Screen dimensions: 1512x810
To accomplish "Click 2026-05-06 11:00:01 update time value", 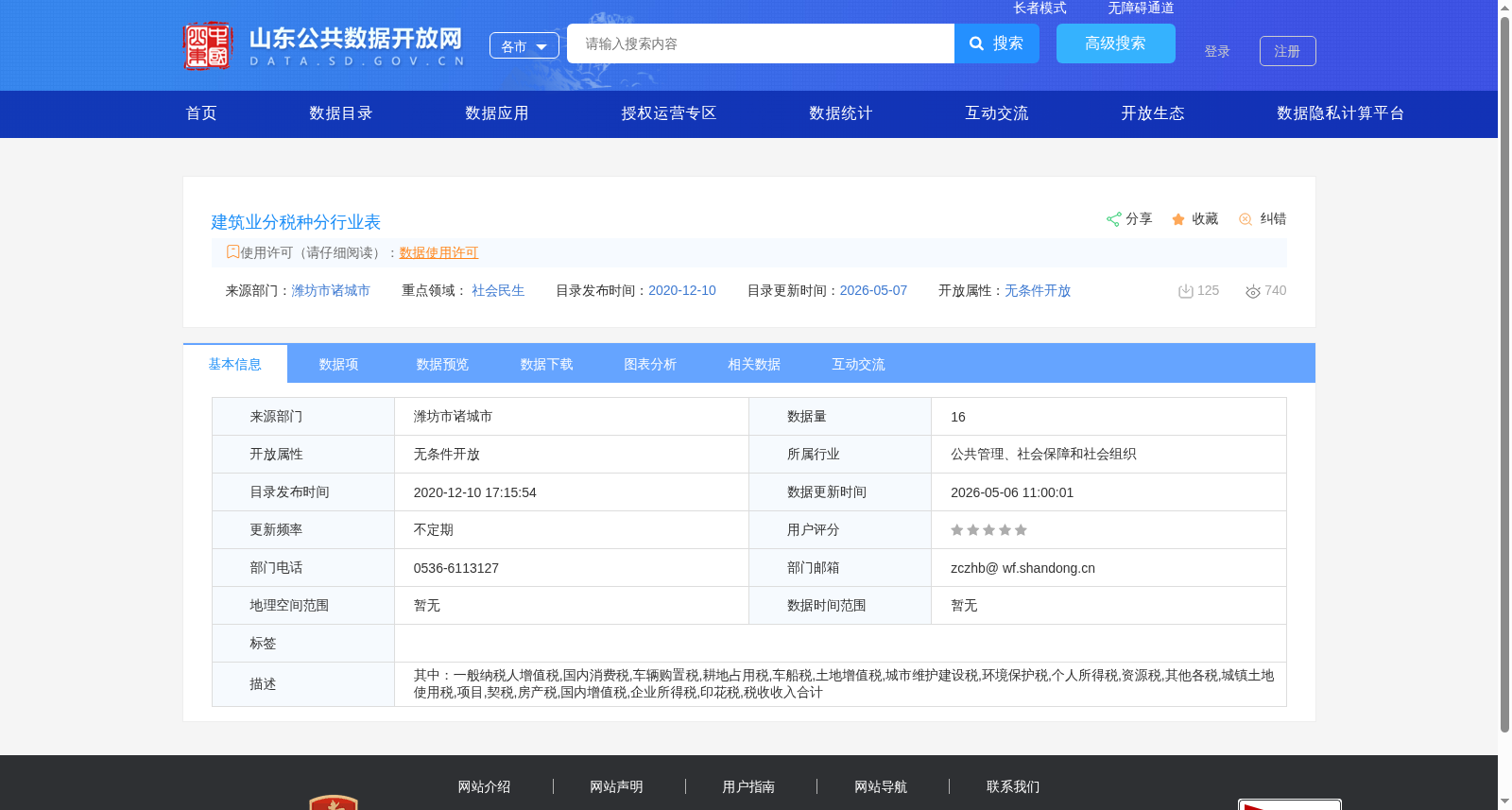I will click(x=1012, y=492).
